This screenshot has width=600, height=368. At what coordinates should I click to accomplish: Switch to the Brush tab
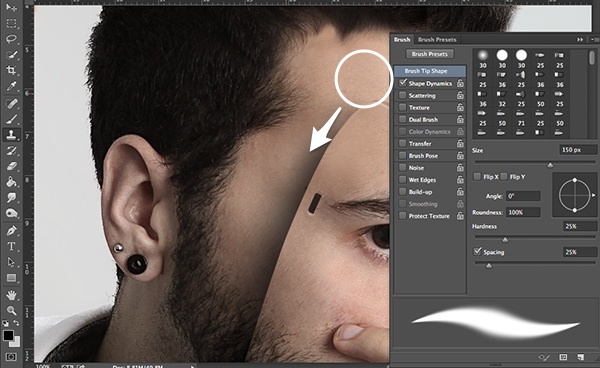click(402, 39)
